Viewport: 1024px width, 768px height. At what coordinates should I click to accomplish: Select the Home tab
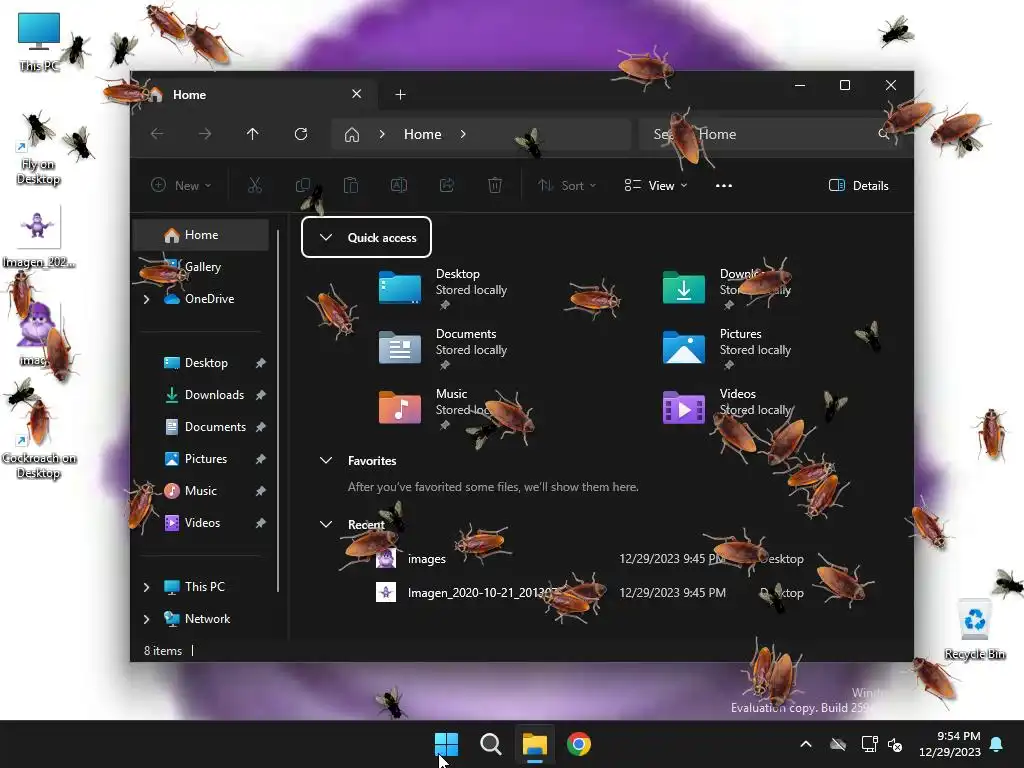click(255, 95)
